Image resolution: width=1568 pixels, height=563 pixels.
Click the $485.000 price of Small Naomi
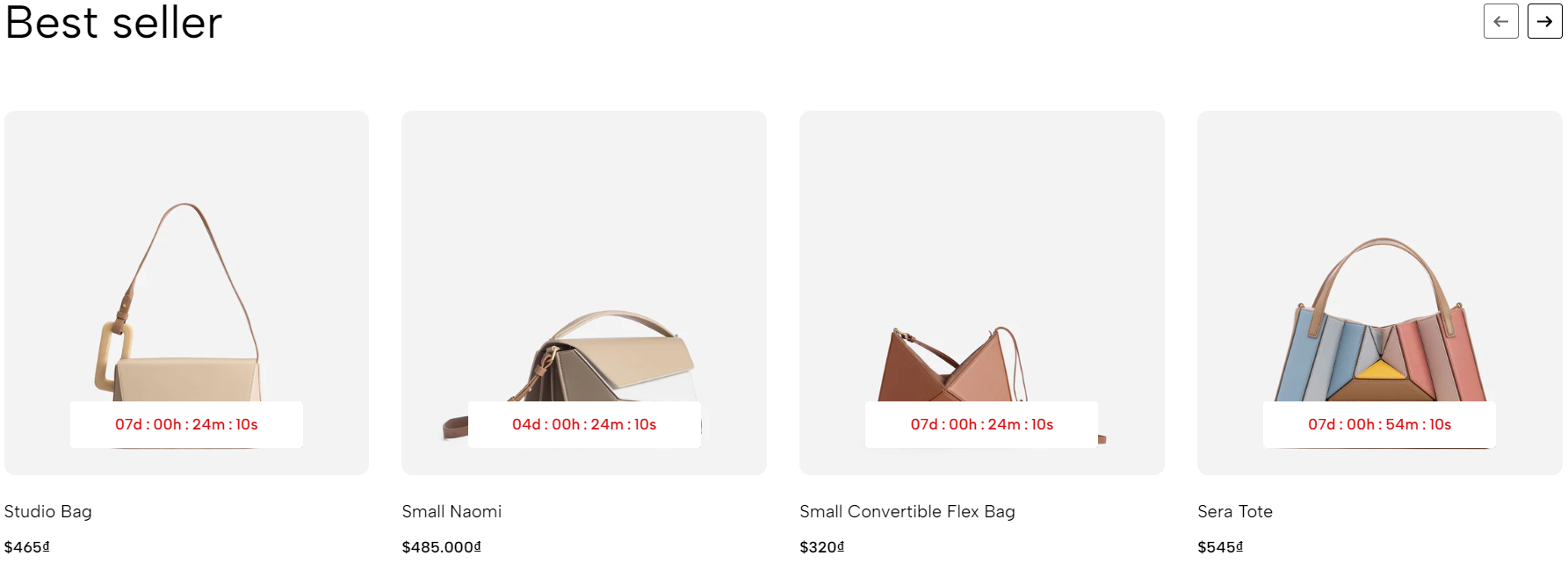(x=442, y=547)
